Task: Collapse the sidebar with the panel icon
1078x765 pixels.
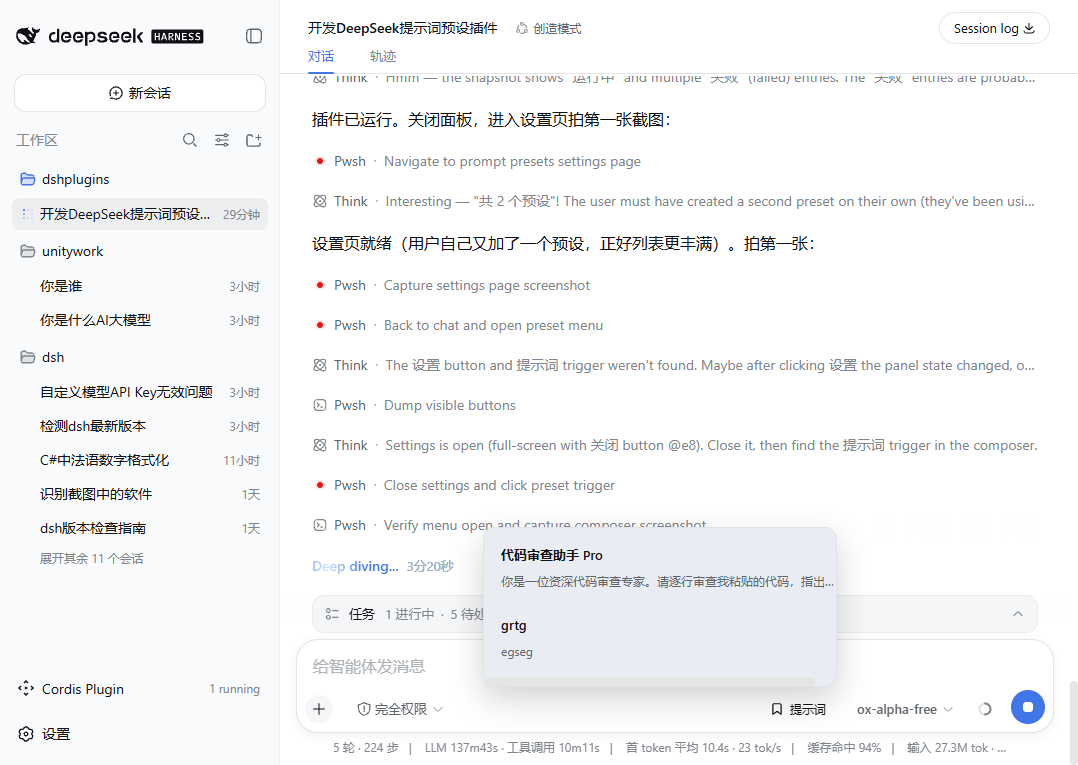Action: (x=254, y=36)
